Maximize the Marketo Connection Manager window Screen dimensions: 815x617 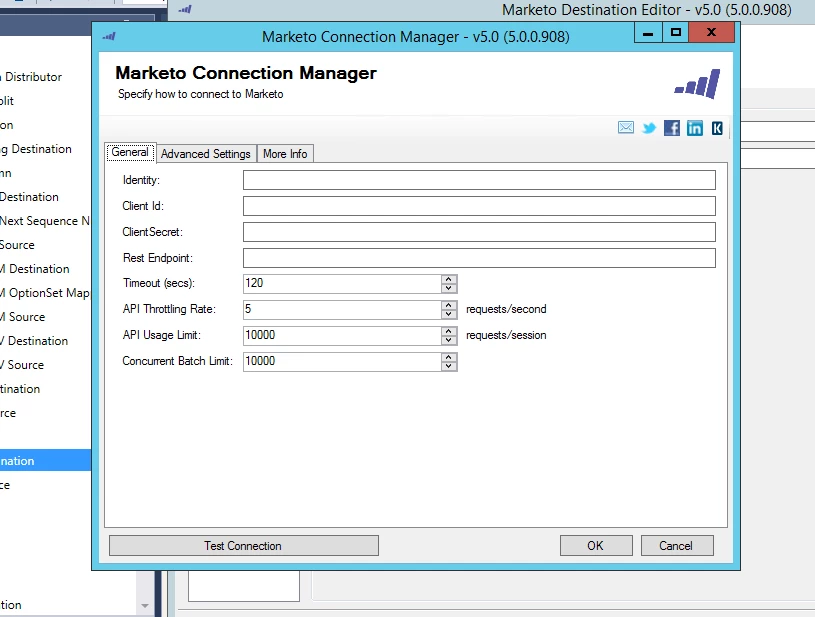676,33
